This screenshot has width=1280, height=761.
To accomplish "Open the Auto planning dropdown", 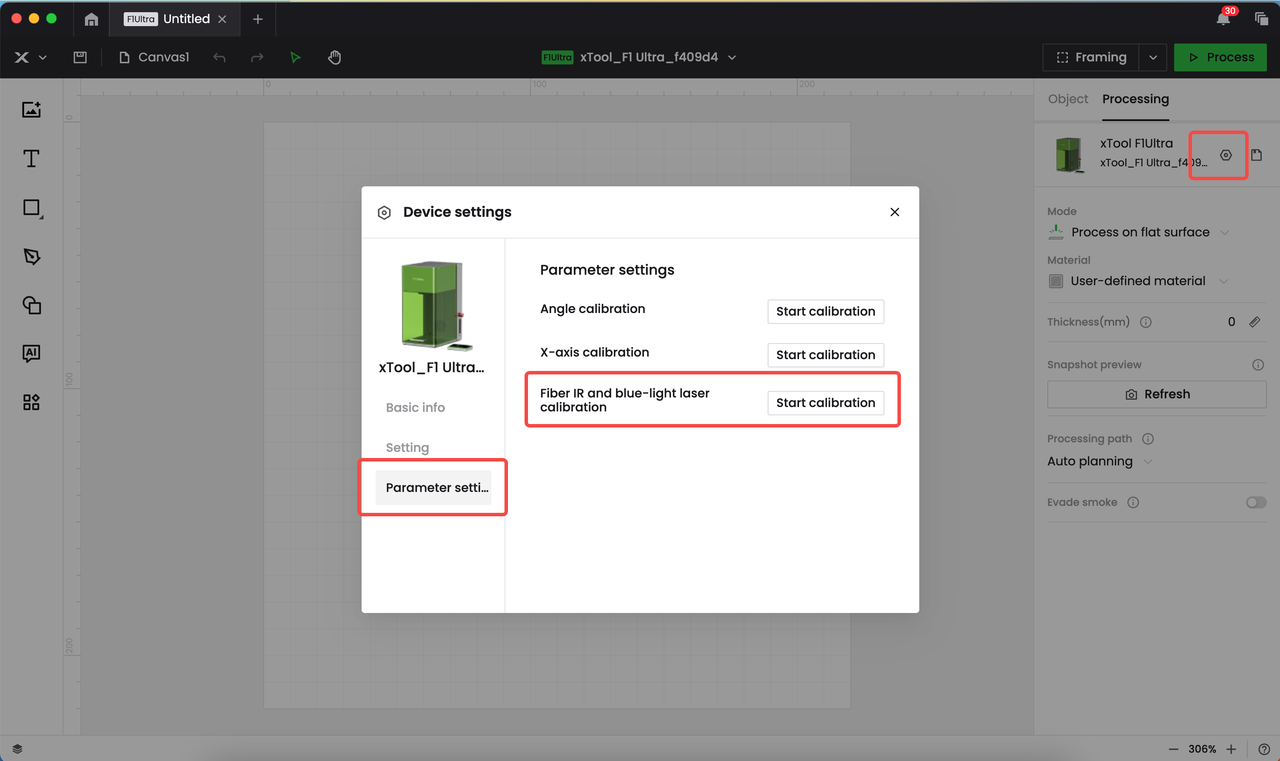I will (x=1100, y=461).
